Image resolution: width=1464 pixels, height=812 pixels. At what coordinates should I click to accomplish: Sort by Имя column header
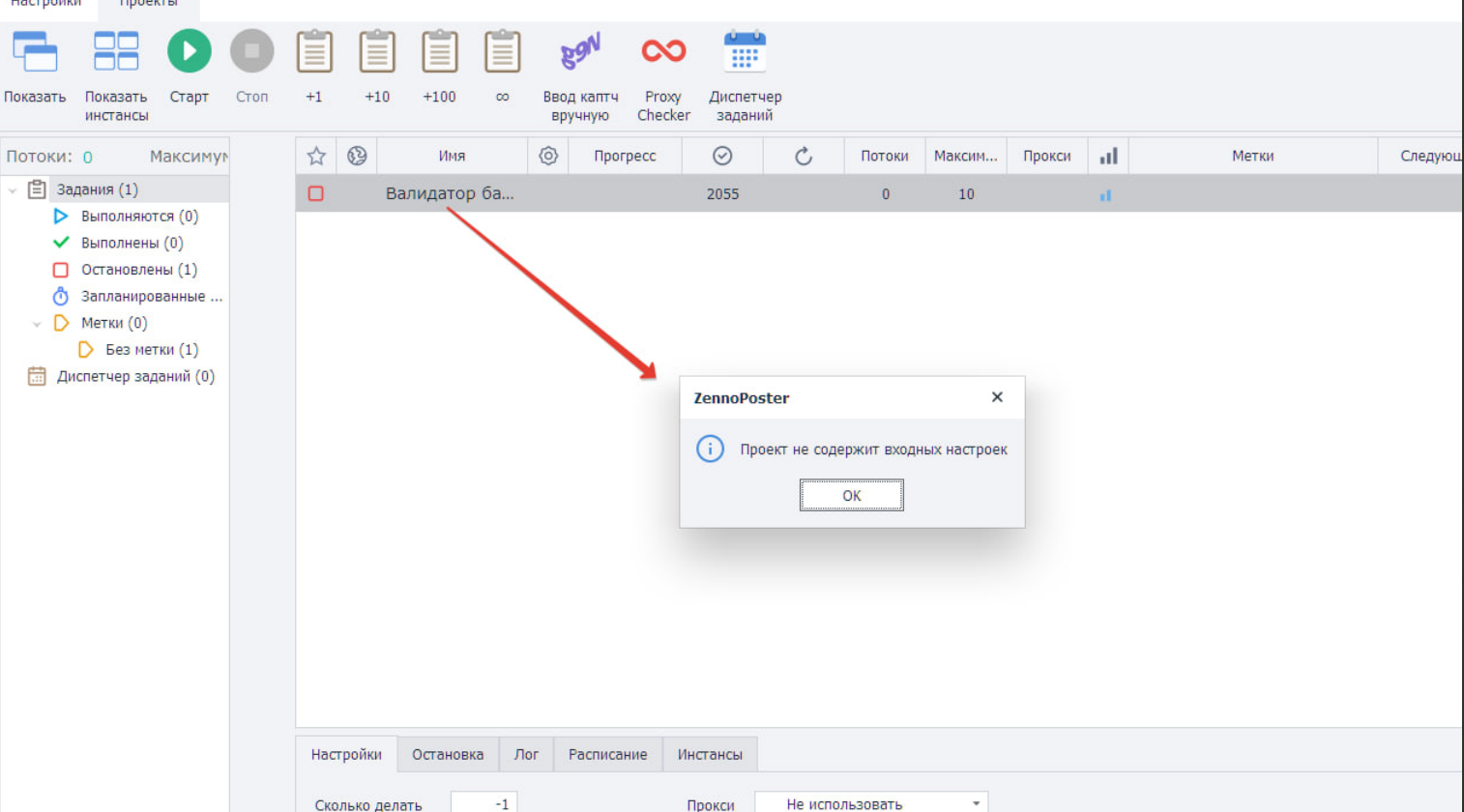coord(452,156)
